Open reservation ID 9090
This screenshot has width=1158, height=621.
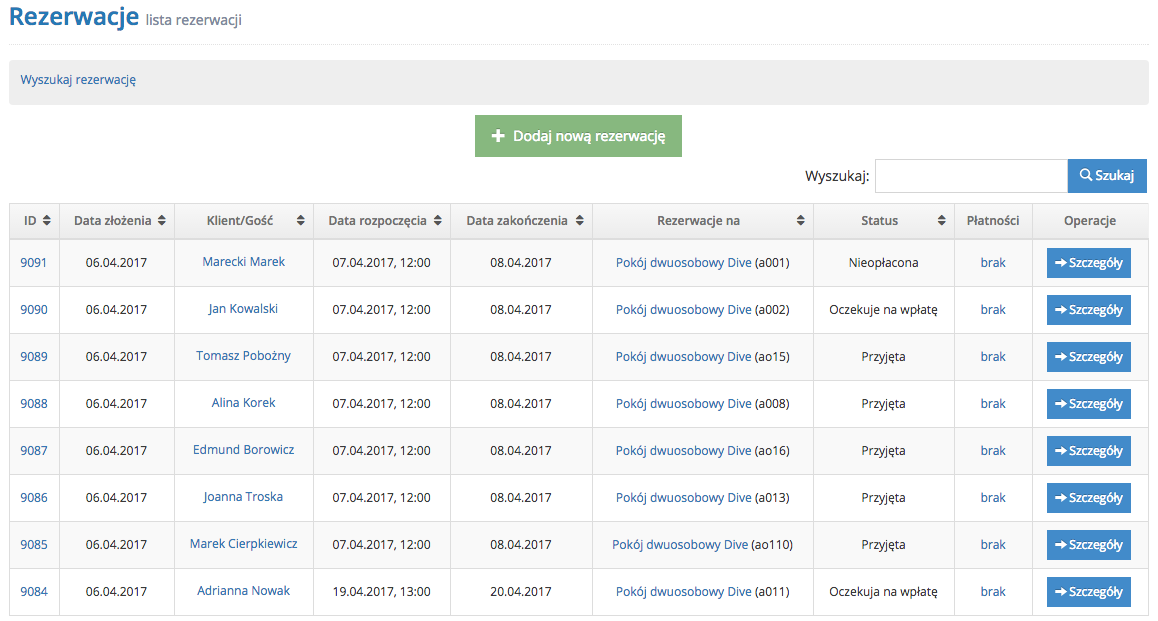click(x=34, y=310)
